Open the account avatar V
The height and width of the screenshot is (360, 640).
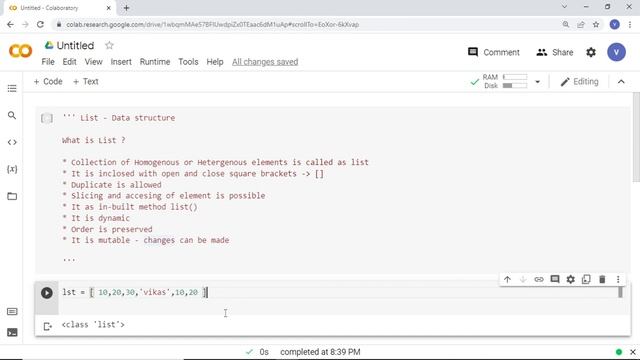[616, 52]
